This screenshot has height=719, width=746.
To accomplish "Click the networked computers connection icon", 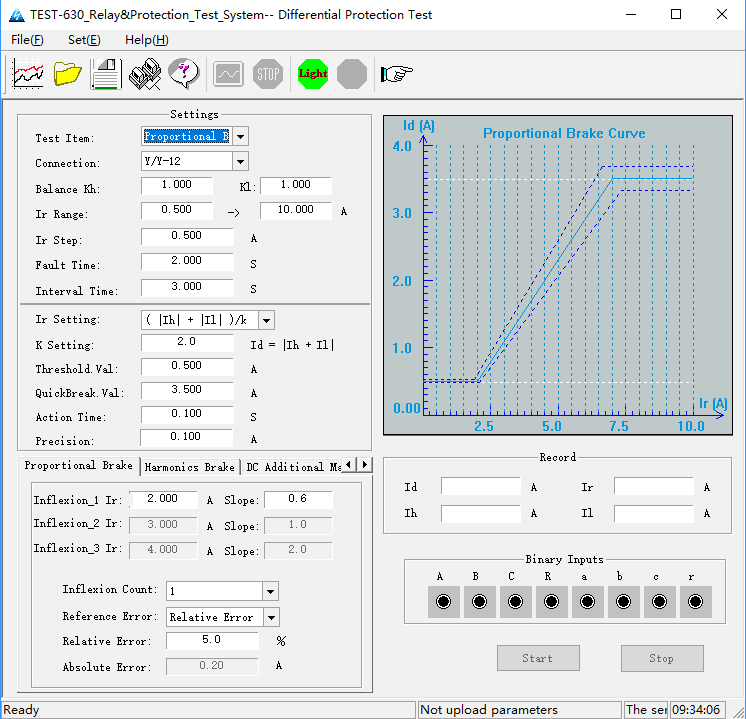I will [x=145, y=74].
